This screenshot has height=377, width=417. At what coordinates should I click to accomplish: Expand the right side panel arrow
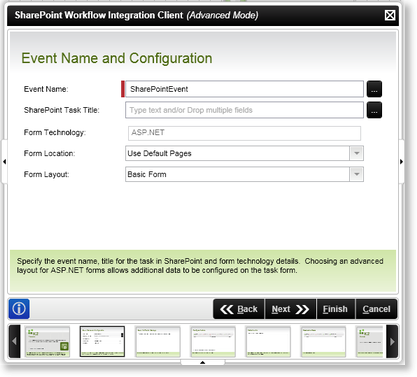click(401, 162)
